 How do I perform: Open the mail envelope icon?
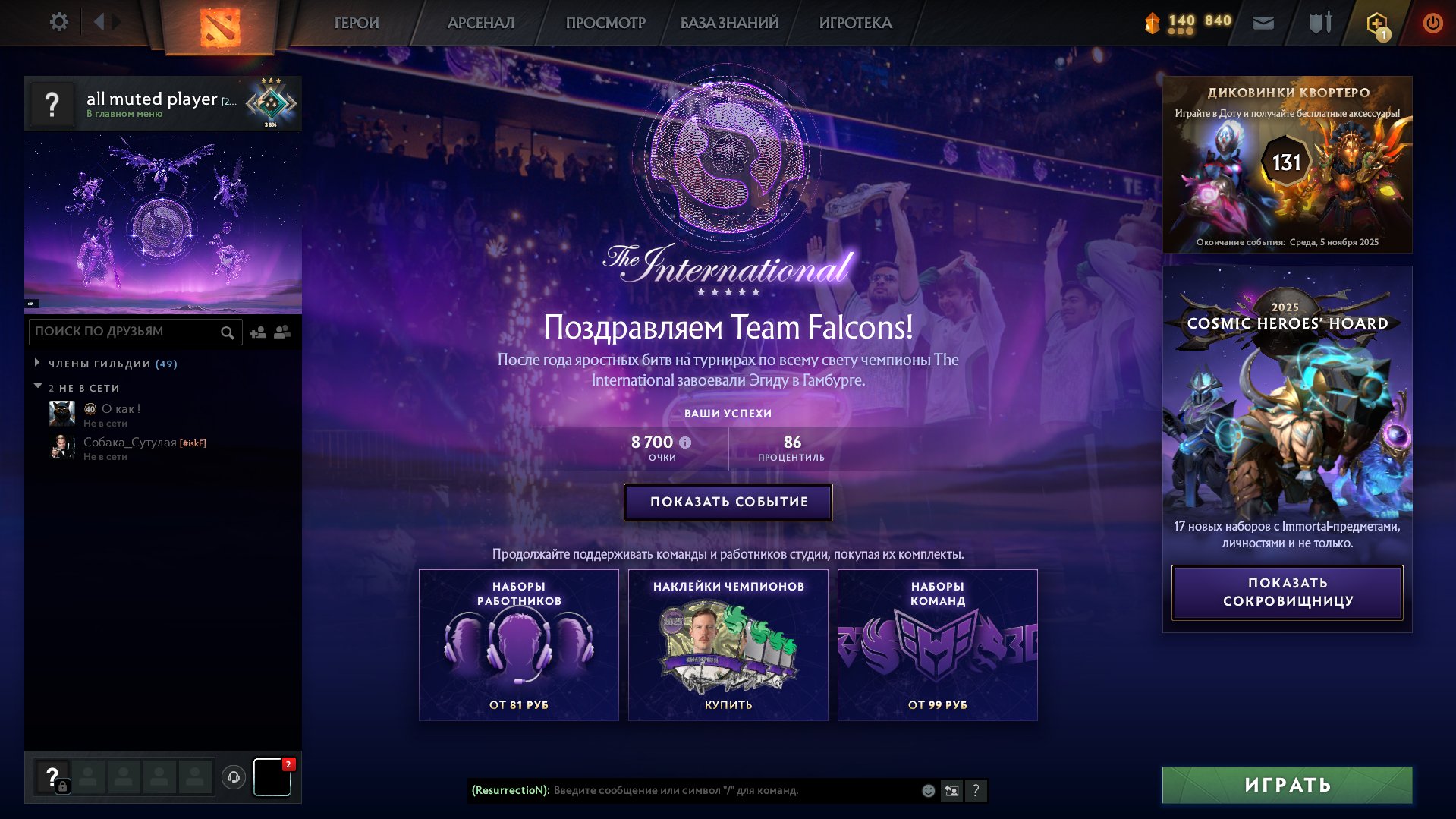tap(1263, 23)
